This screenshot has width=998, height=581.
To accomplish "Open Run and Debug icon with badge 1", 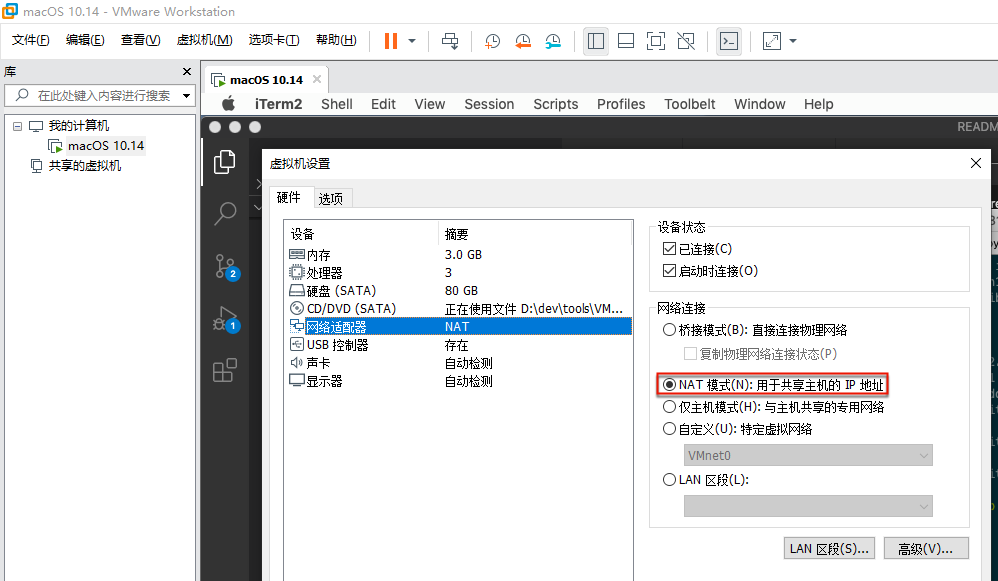I will (225, 318).
